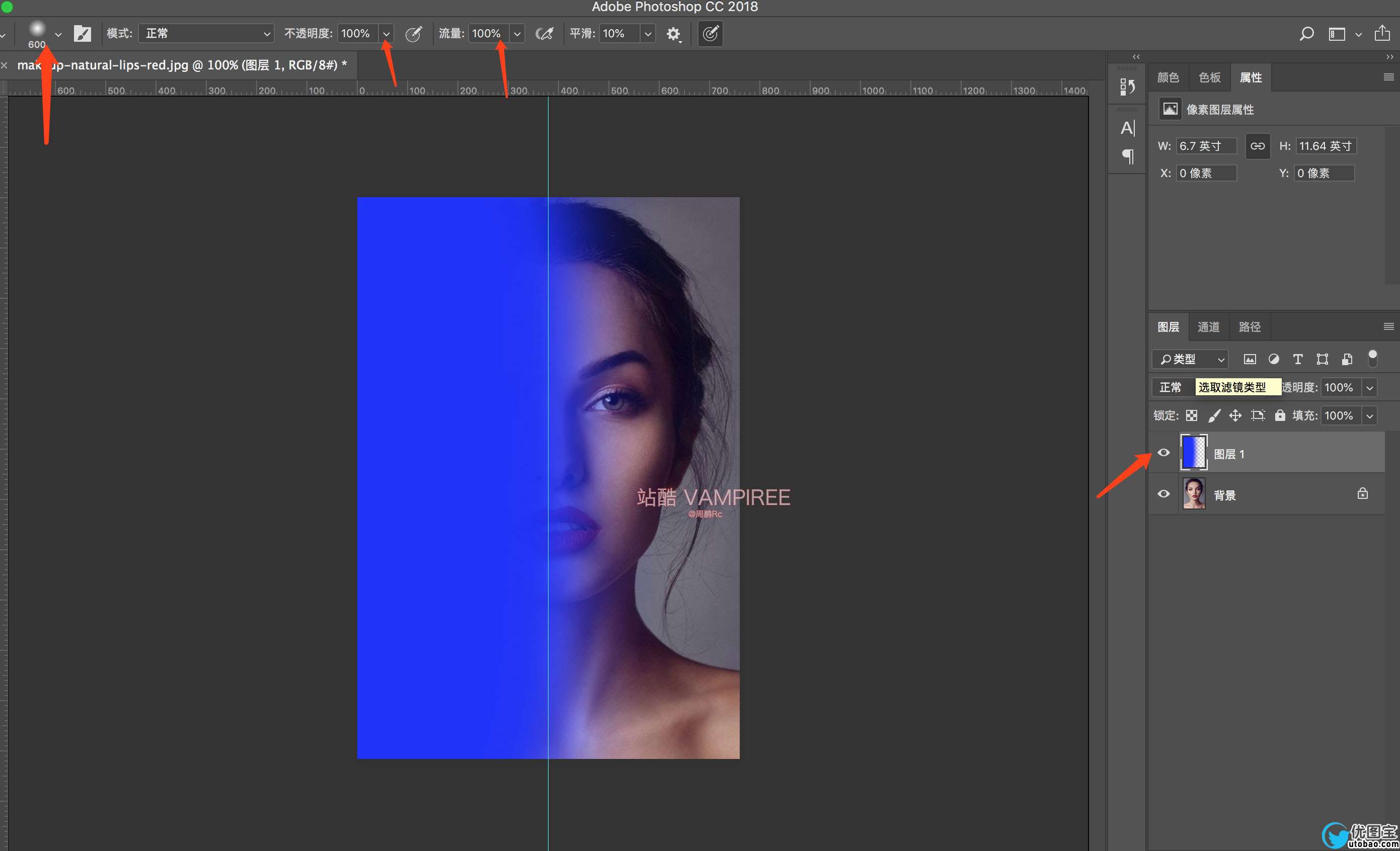Select the 背景 layer thumbnail

pyautogui.click(x=1193, y=493)
